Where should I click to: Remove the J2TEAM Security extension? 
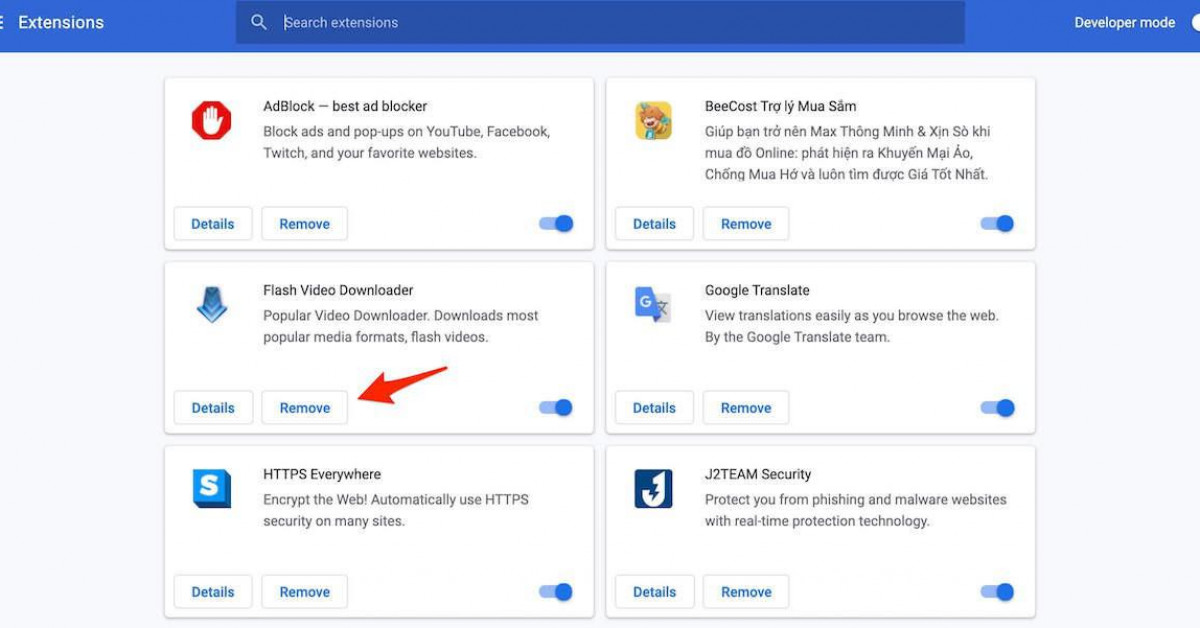click(x=746, y=592)
